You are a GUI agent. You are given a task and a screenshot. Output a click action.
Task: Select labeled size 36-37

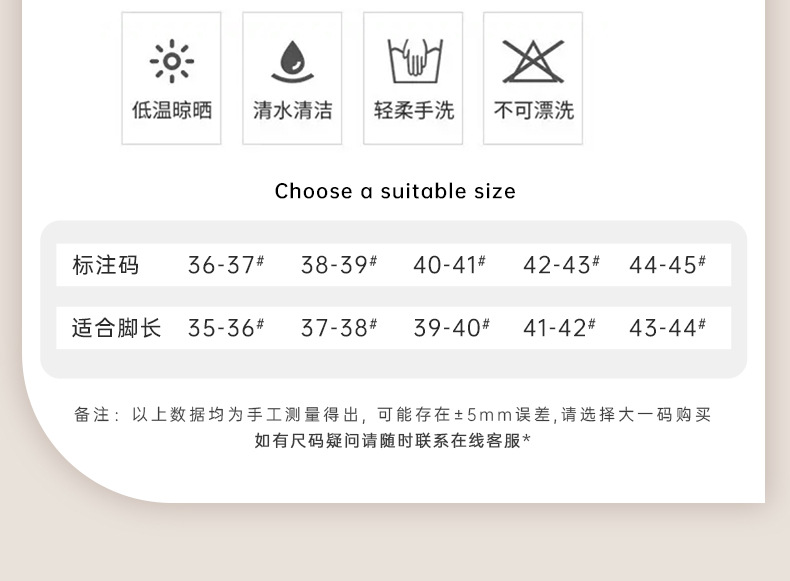(x=225, y=266)
